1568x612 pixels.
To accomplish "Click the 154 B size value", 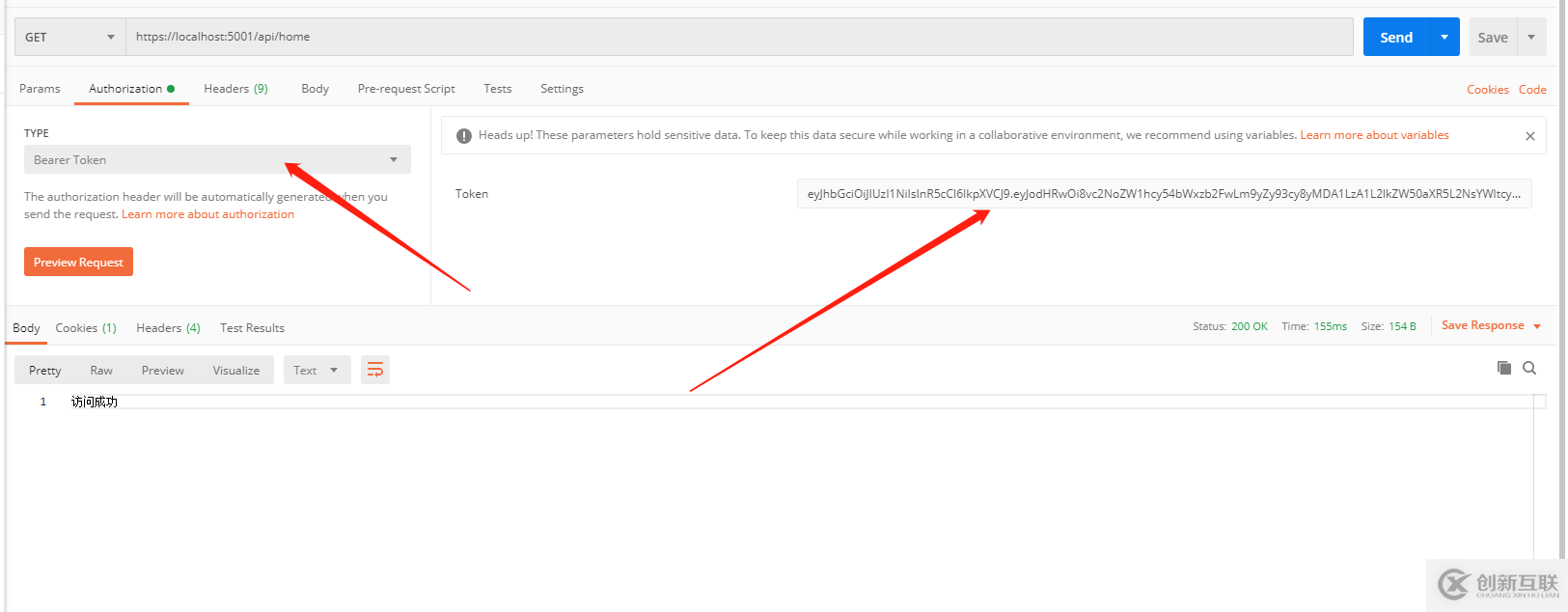I will pyautogui.click(x=1402, y=326).
